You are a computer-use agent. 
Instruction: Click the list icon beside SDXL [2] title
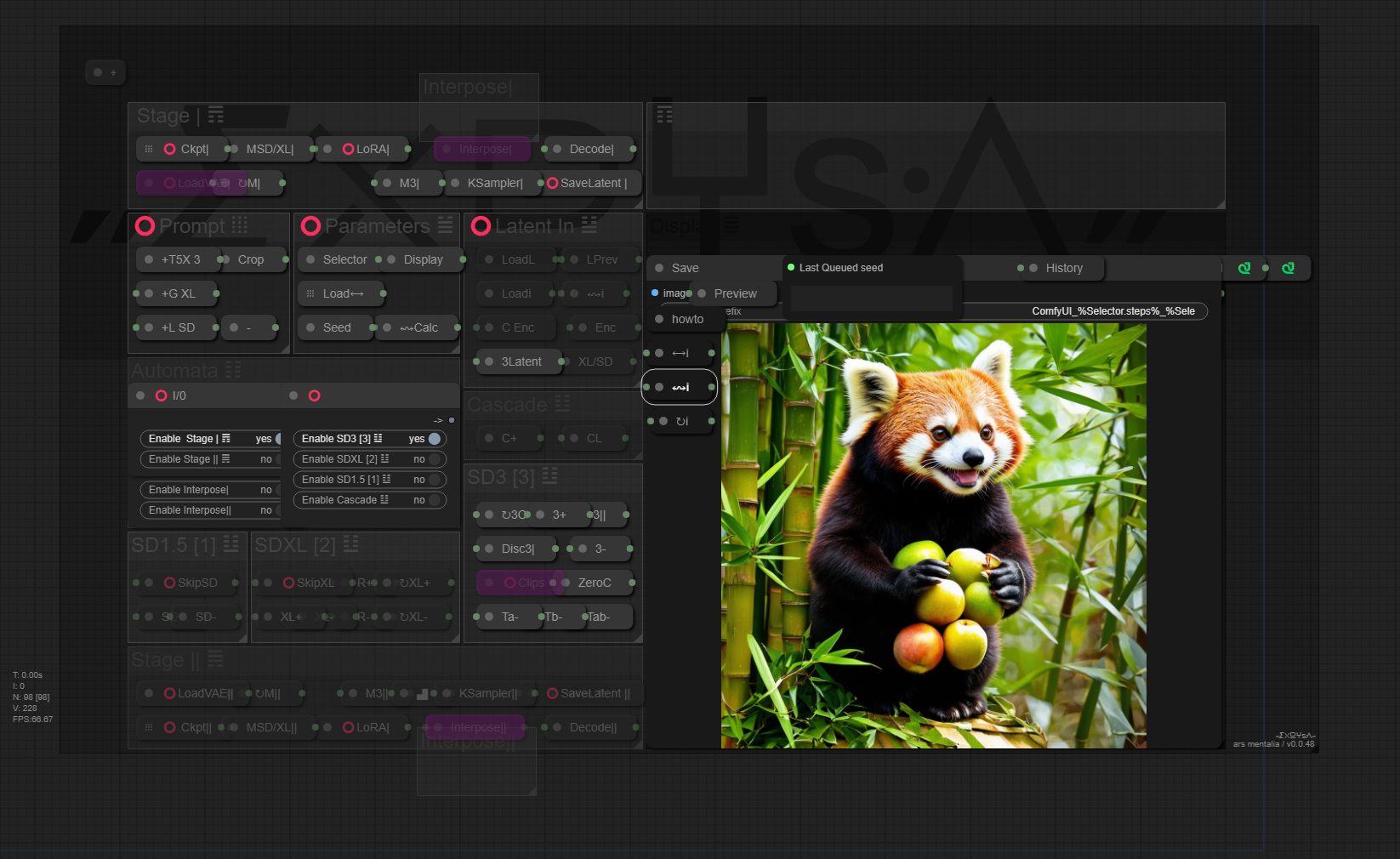coord(351,544)
